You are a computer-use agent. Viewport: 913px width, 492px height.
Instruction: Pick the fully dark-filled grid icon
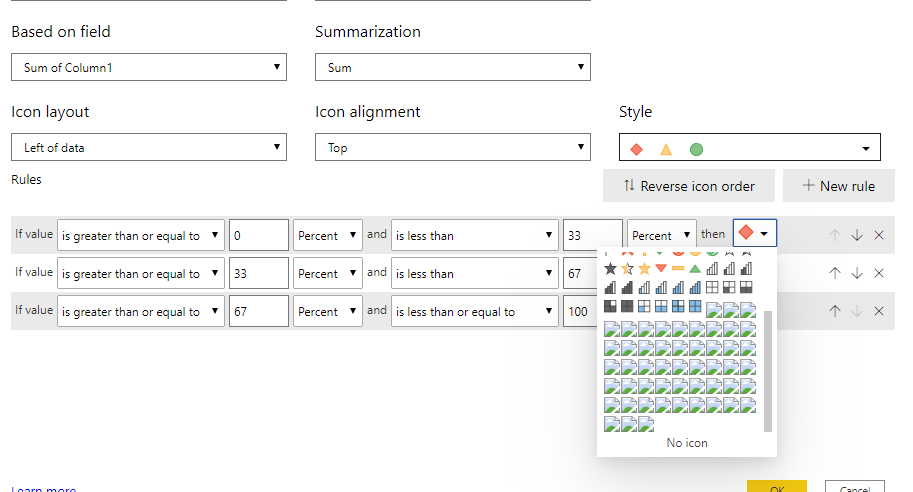coord(627,306)
